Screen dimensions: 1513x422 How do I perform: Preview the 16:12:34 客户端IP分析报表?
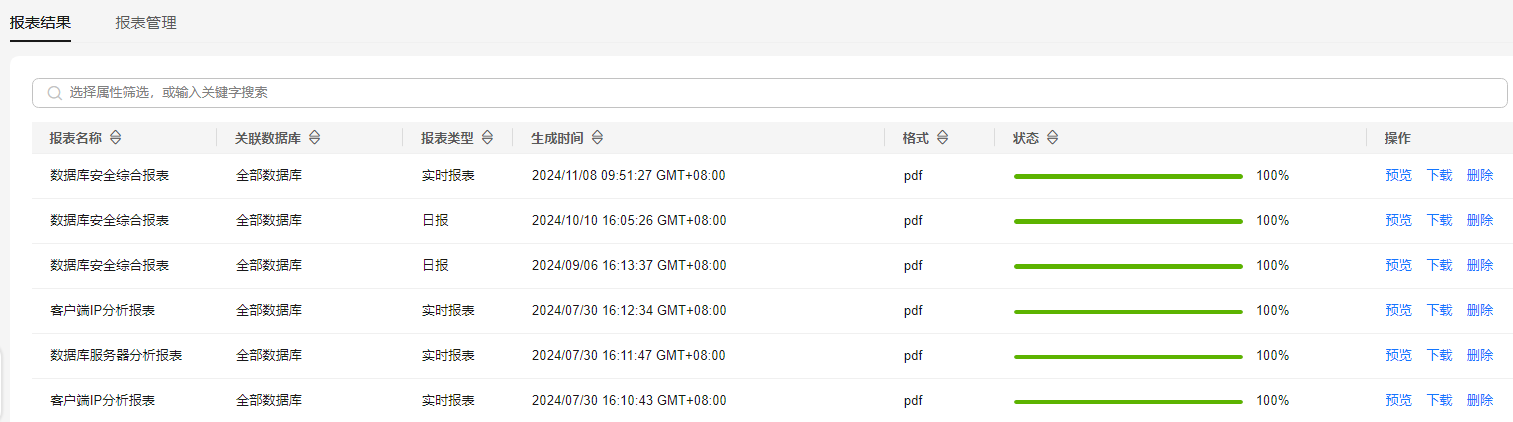coord(1398,310)
